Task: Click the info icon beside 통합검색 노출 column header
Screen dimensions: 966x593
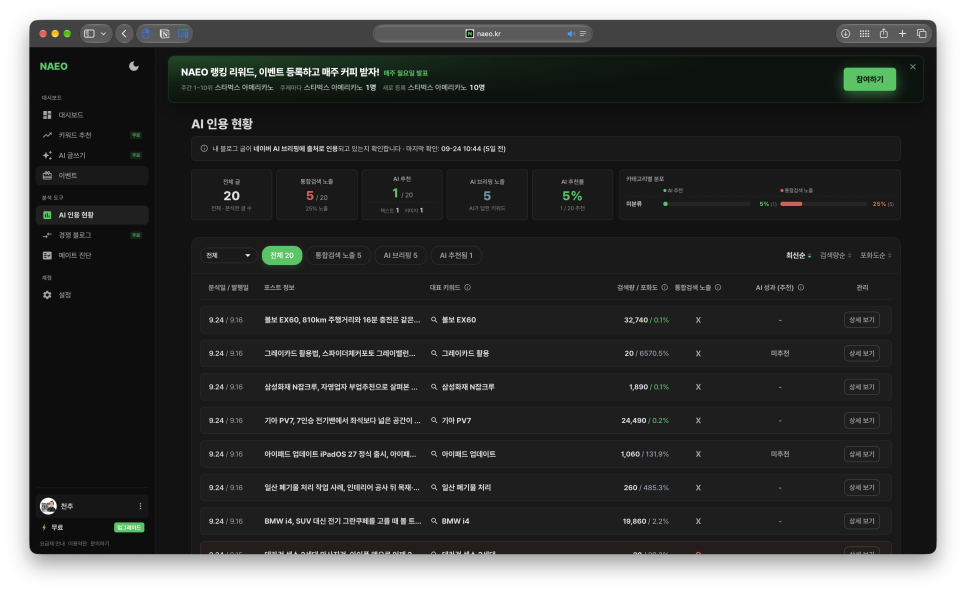Action: pyautogui.click(x=718, y=288)
